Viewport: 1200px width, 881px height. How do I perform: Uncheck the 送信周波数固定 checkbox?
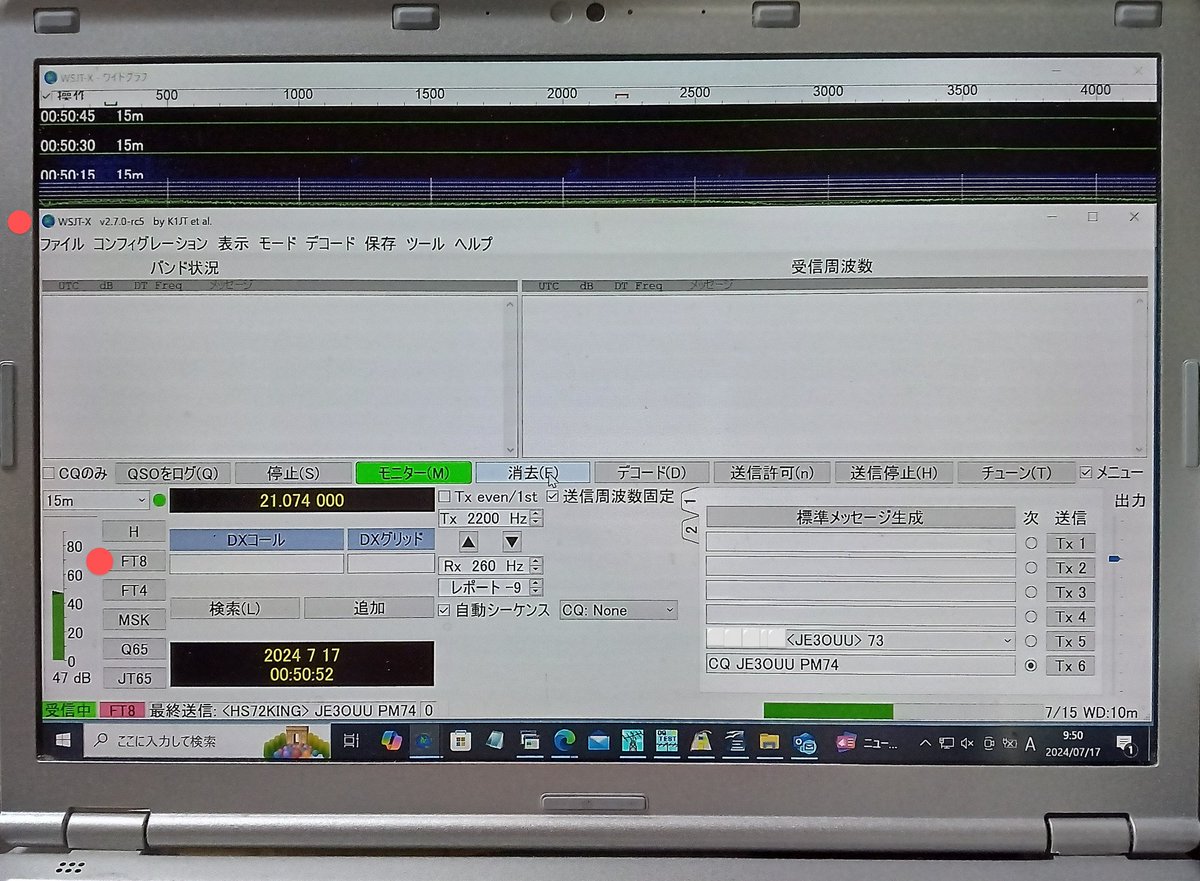(x=553, y=496)
